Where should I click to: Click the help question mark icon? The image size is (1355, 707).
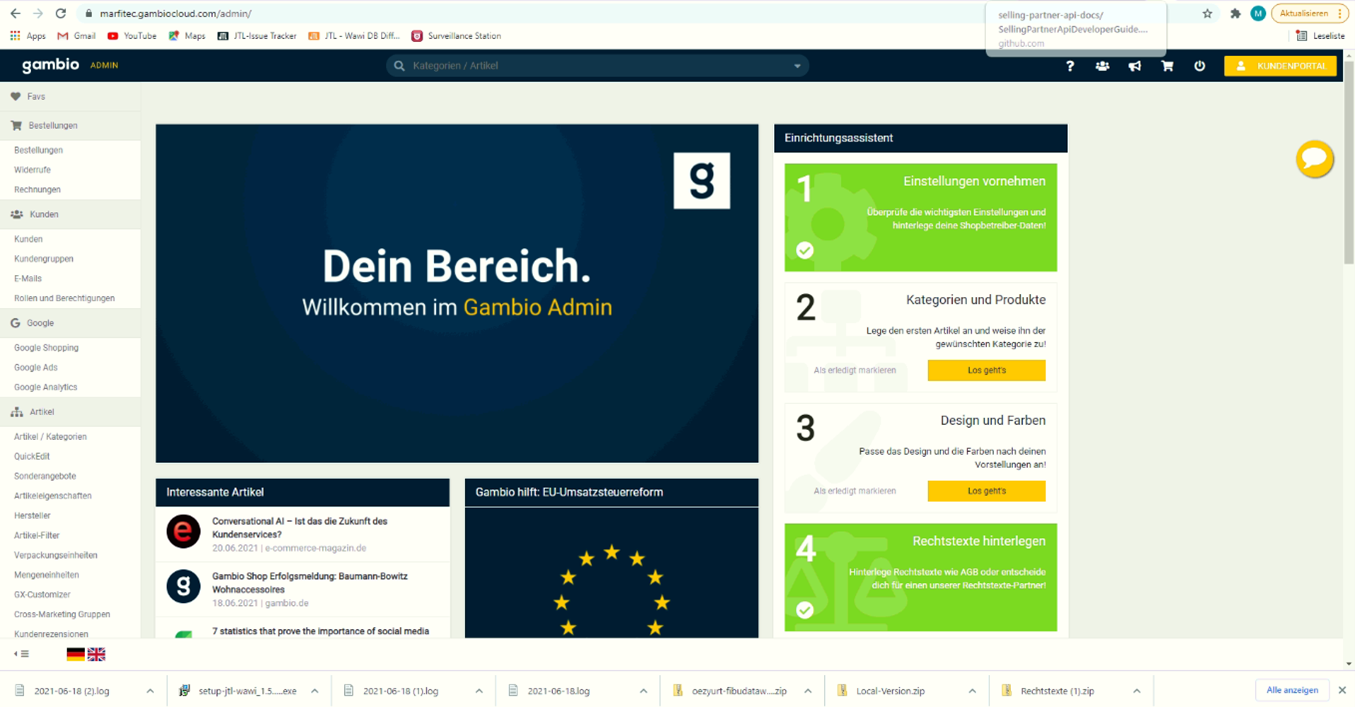[x=1070, y=66]
